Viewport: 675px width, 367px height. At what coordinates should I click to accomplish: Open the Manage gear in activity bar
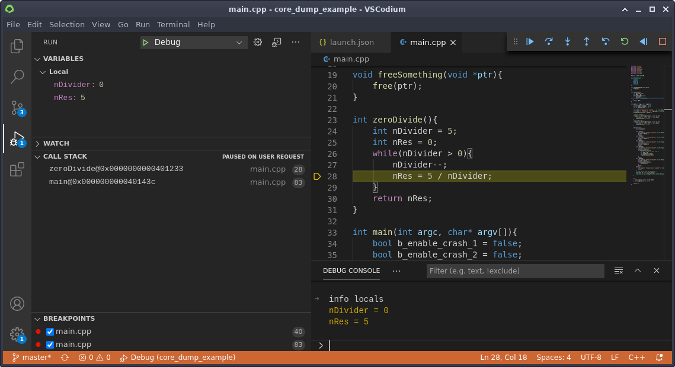point(17,334)
